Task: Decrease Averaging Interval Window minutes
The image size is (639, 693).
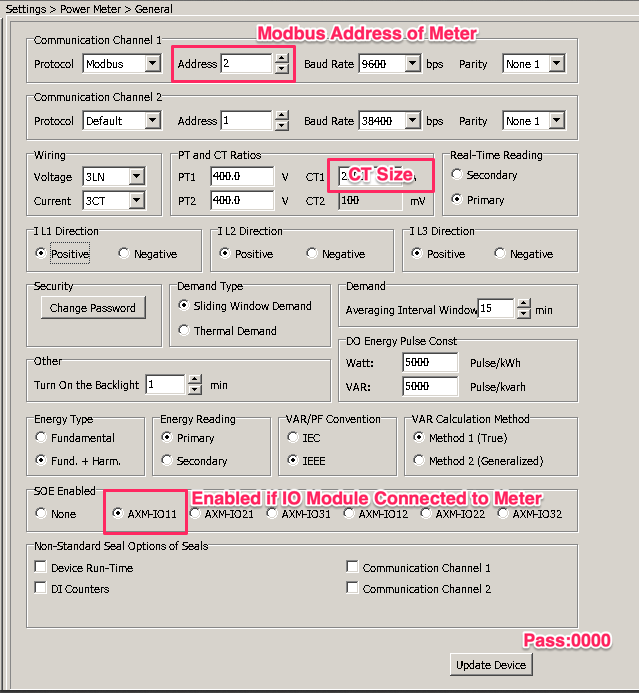Action: (524, 313)
